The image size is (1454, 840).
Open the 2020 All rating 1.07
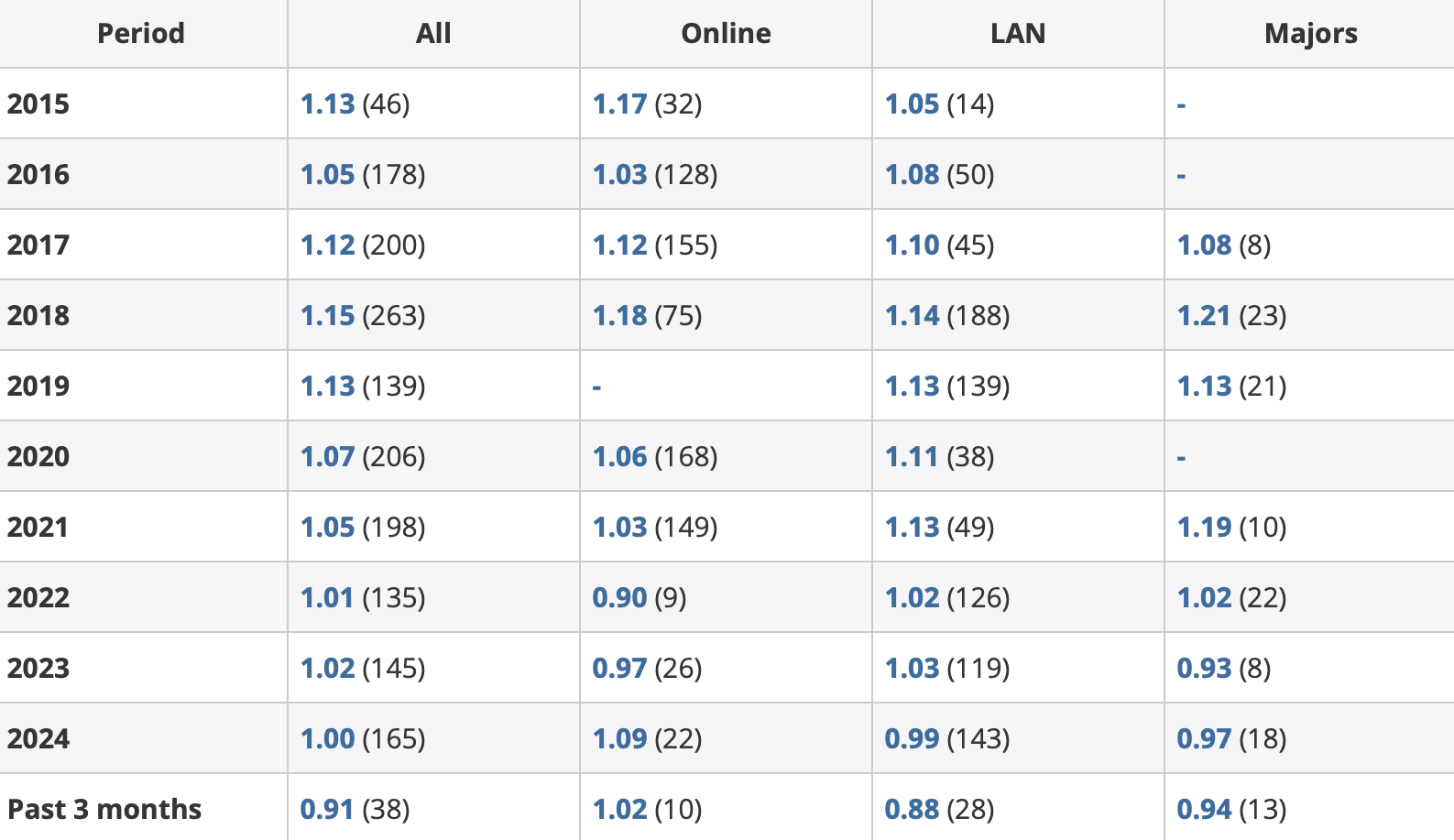327,457
